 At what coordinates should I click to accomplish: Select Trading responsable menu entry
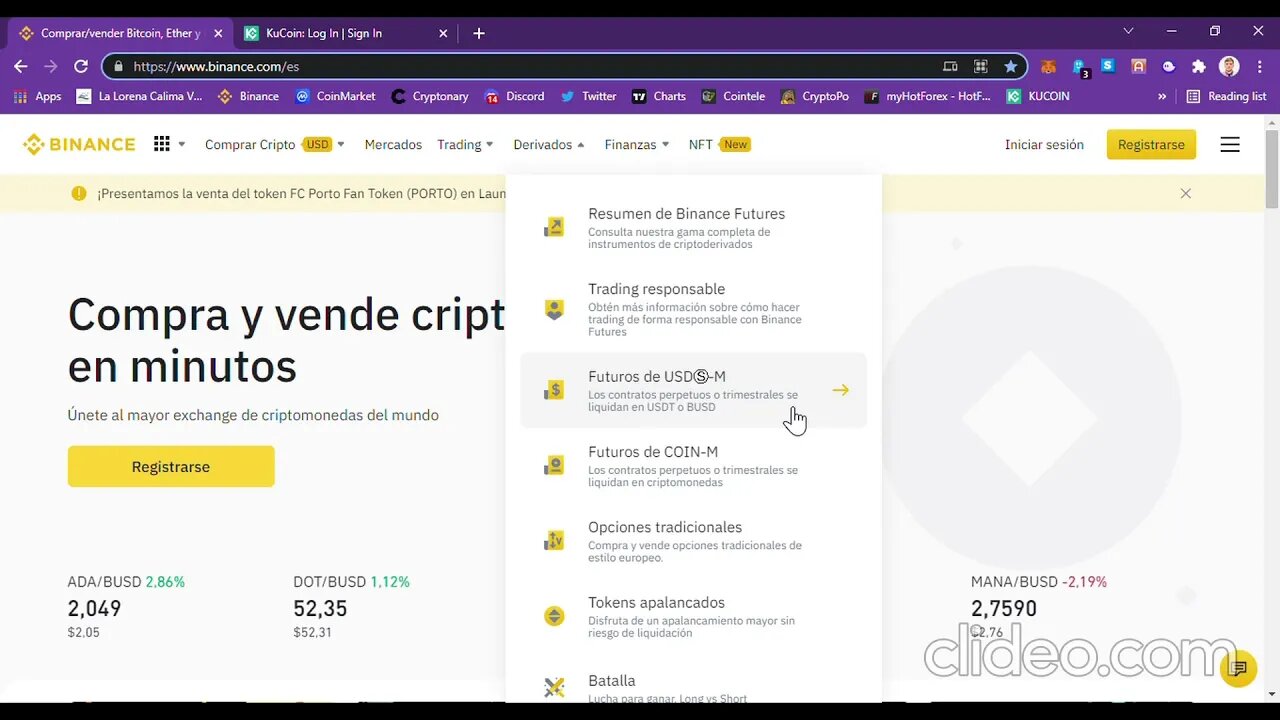pyautogui.click(x=693, y=309)
